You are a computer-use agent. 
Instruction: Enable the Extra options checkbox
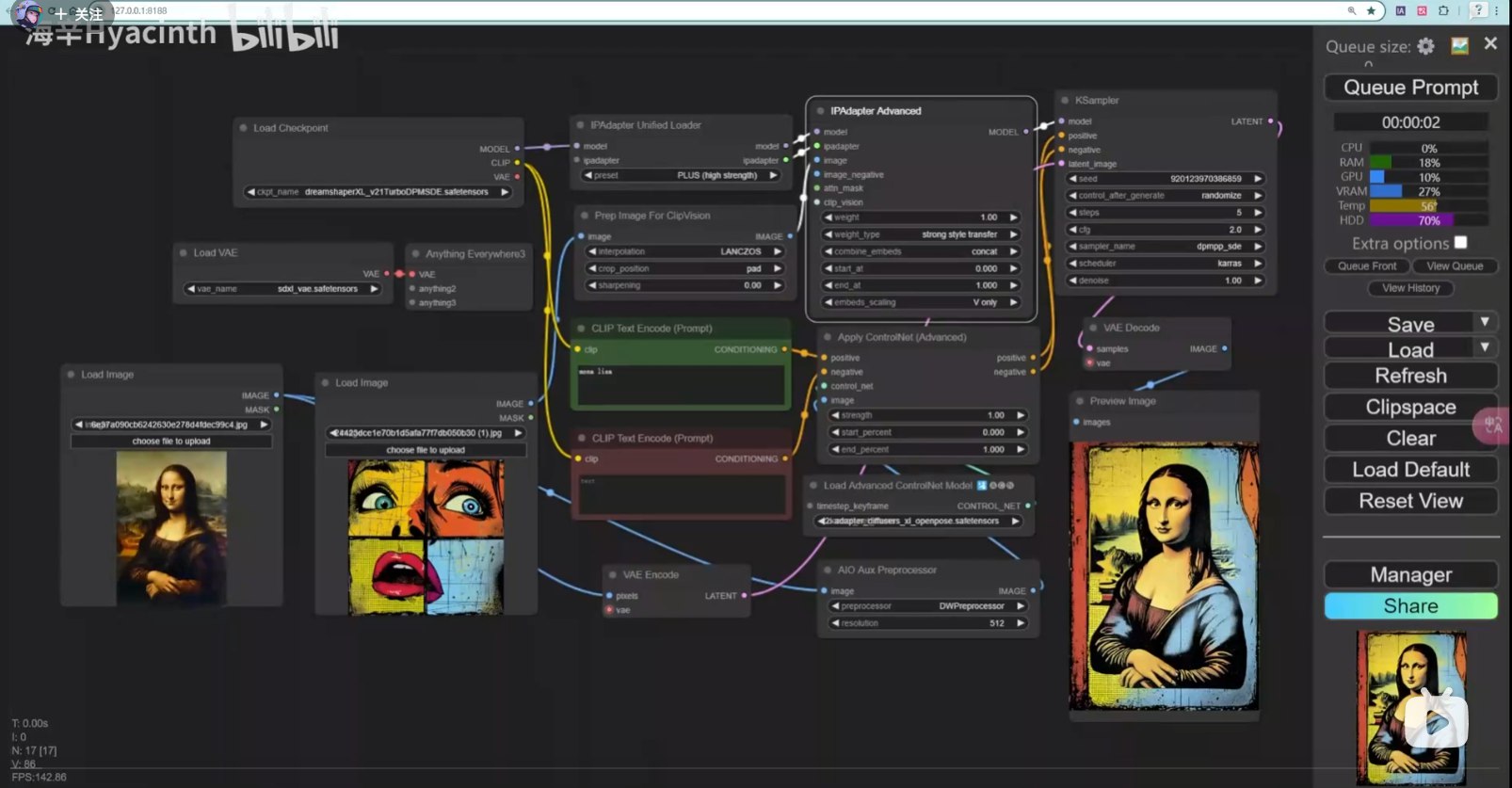click(x=1460, y=243)
